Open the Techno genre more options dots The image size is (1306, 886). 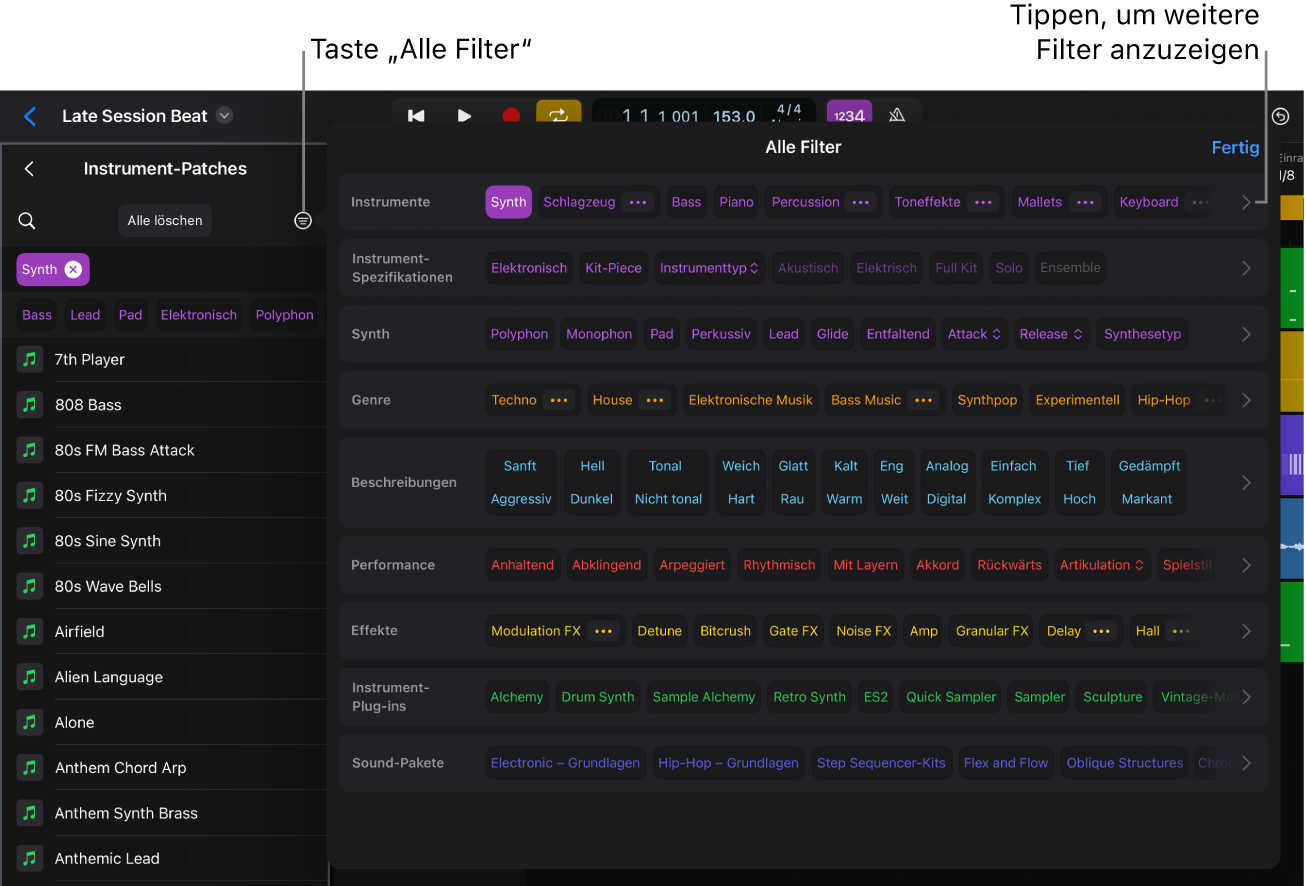tap(559, 400)
